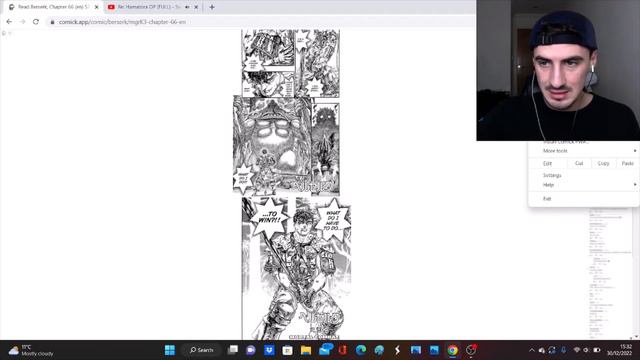Click Cut in the Chrome menu
The width and height of the screenshot is (640, 360).
[x=579, y=163]
